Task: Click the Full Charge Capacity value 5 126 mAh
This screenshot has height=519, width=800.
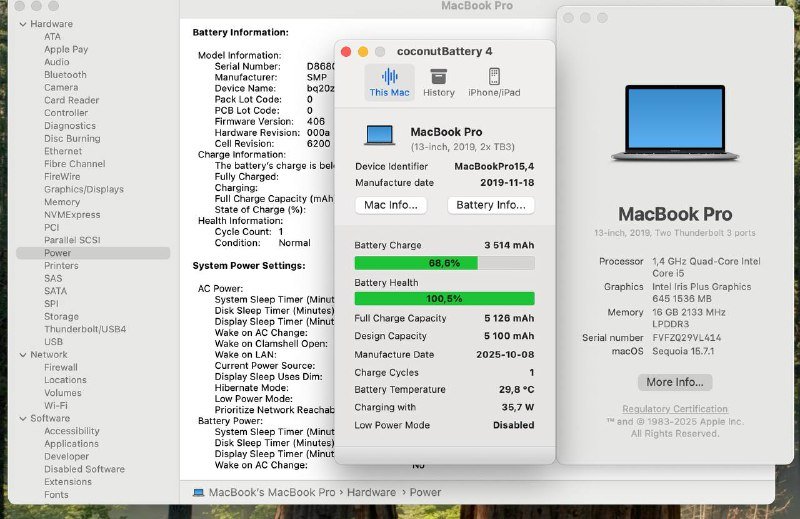Action: tap(509, 318)
